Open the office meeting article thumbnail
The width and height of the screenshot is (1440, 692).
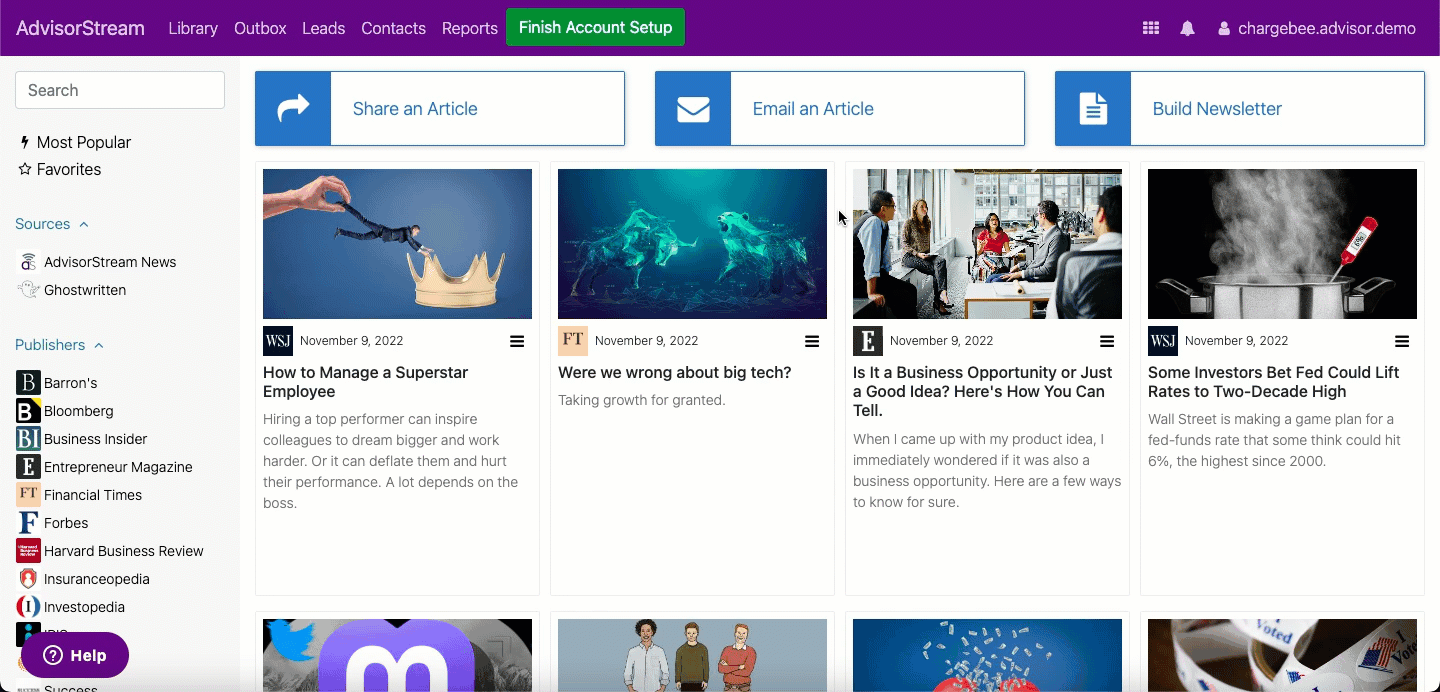pyautogui.click(x=987, y=244)
